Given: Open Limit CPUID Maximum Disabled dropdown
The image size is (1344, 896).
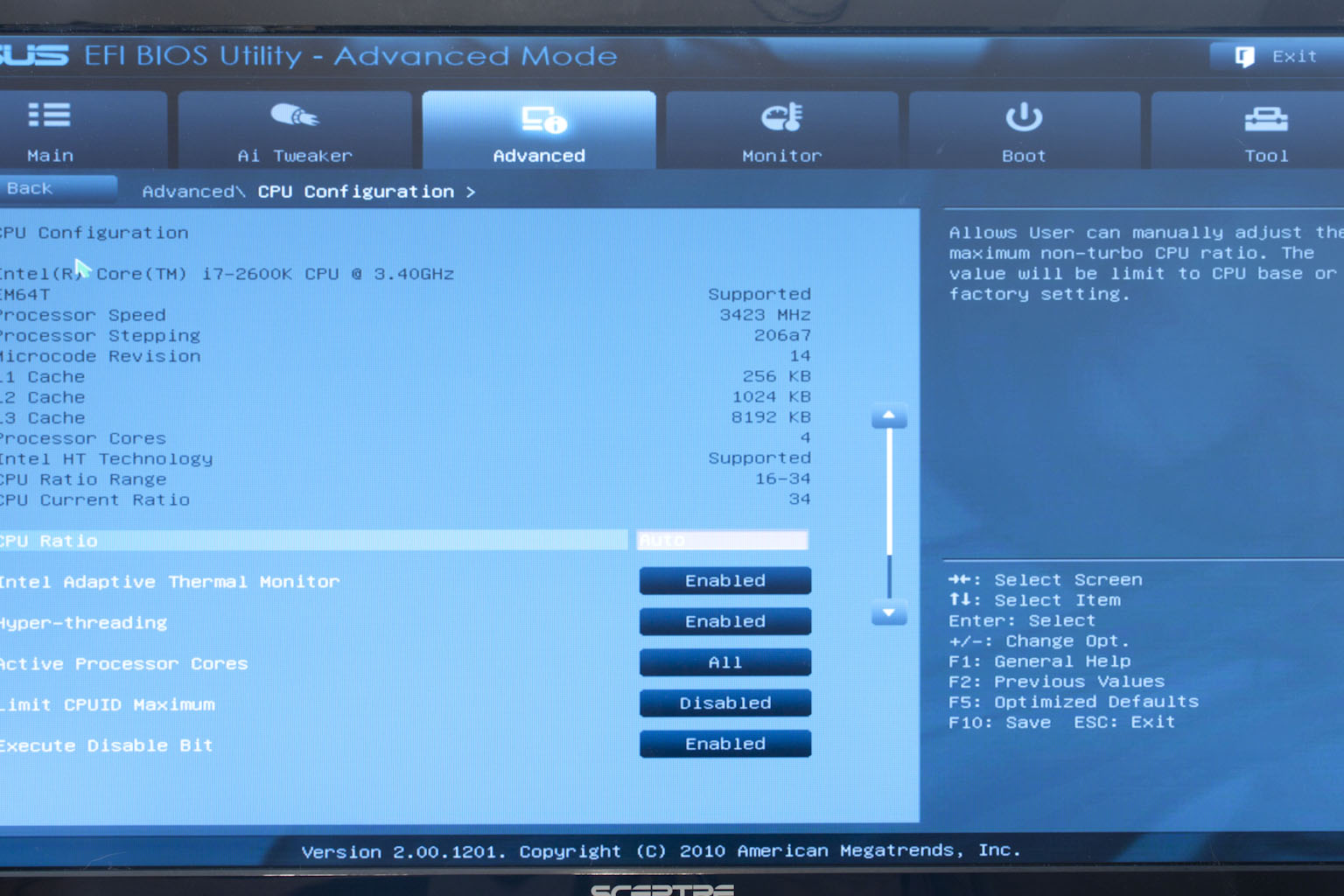Looking at the screenshot, I should click(x=725, y=703).
